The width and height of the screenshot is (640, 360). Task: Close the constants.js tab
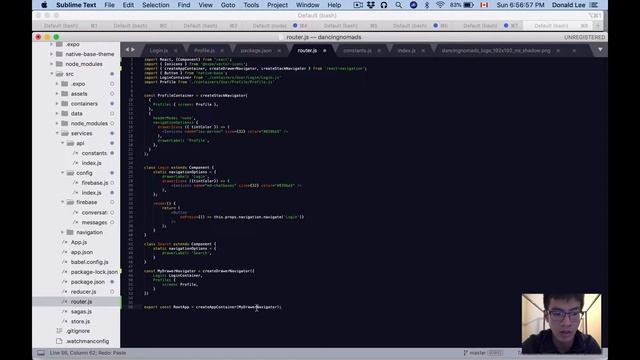pyautogui.click(x=379, y=51)
